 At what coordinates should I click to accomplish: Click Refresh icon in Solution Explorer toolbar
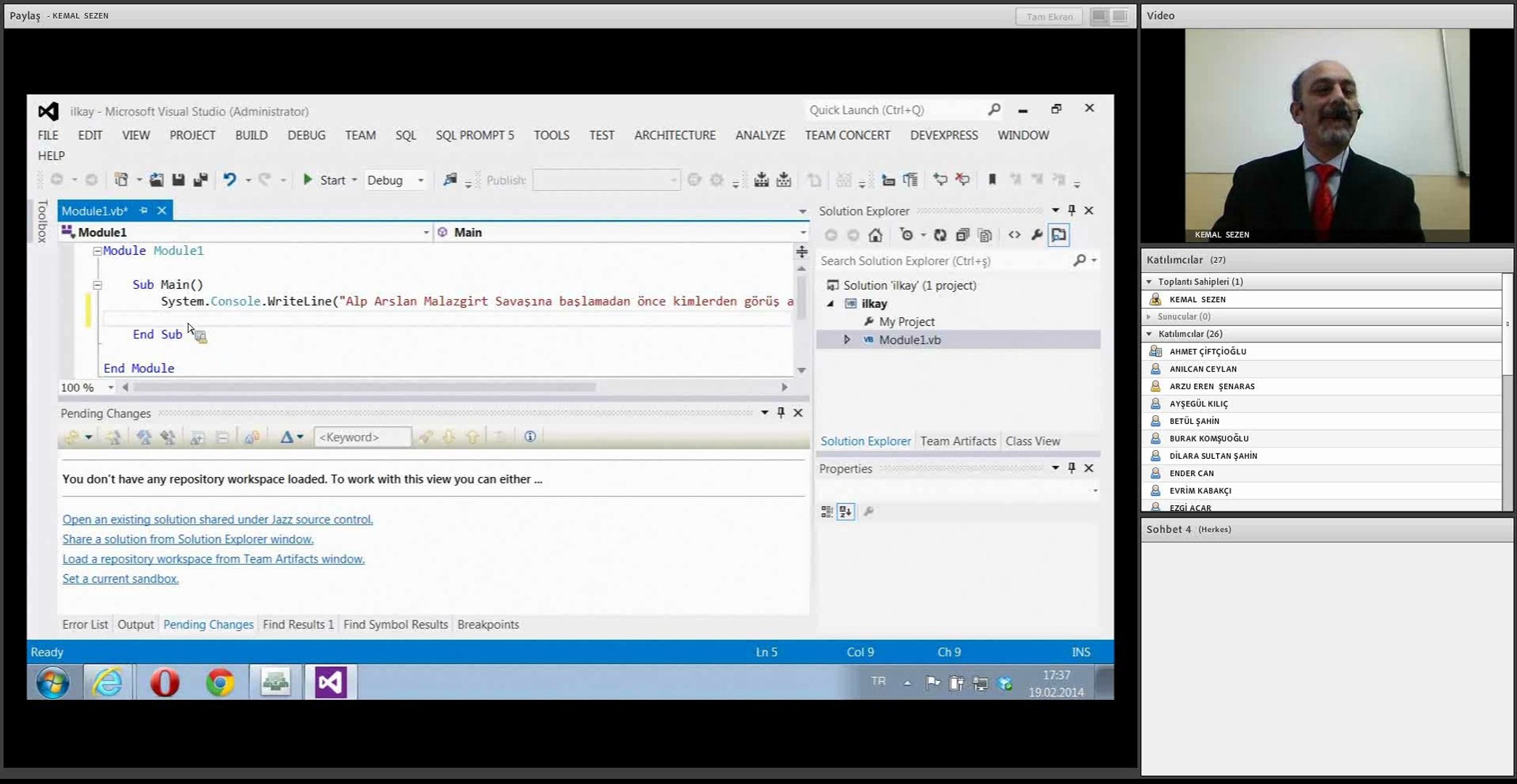coord(940,235)
